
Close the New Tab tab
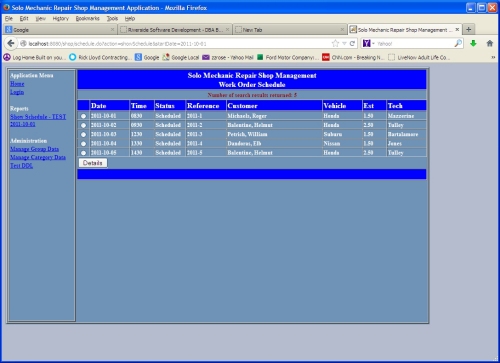[x=342, y=30]
